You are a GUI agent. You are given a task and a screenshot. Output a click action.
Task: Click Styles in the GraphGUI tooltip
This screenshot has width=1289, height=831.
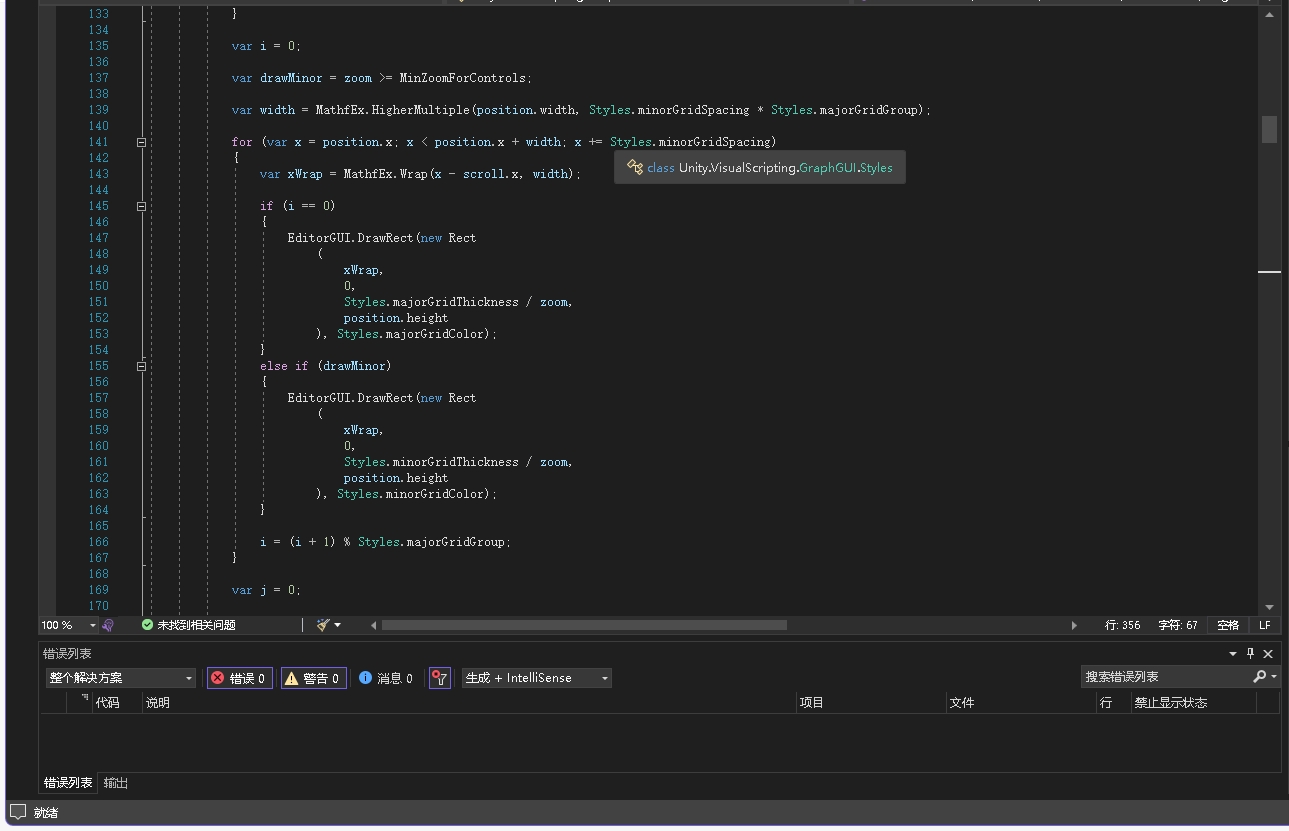(x=876, y=167)
